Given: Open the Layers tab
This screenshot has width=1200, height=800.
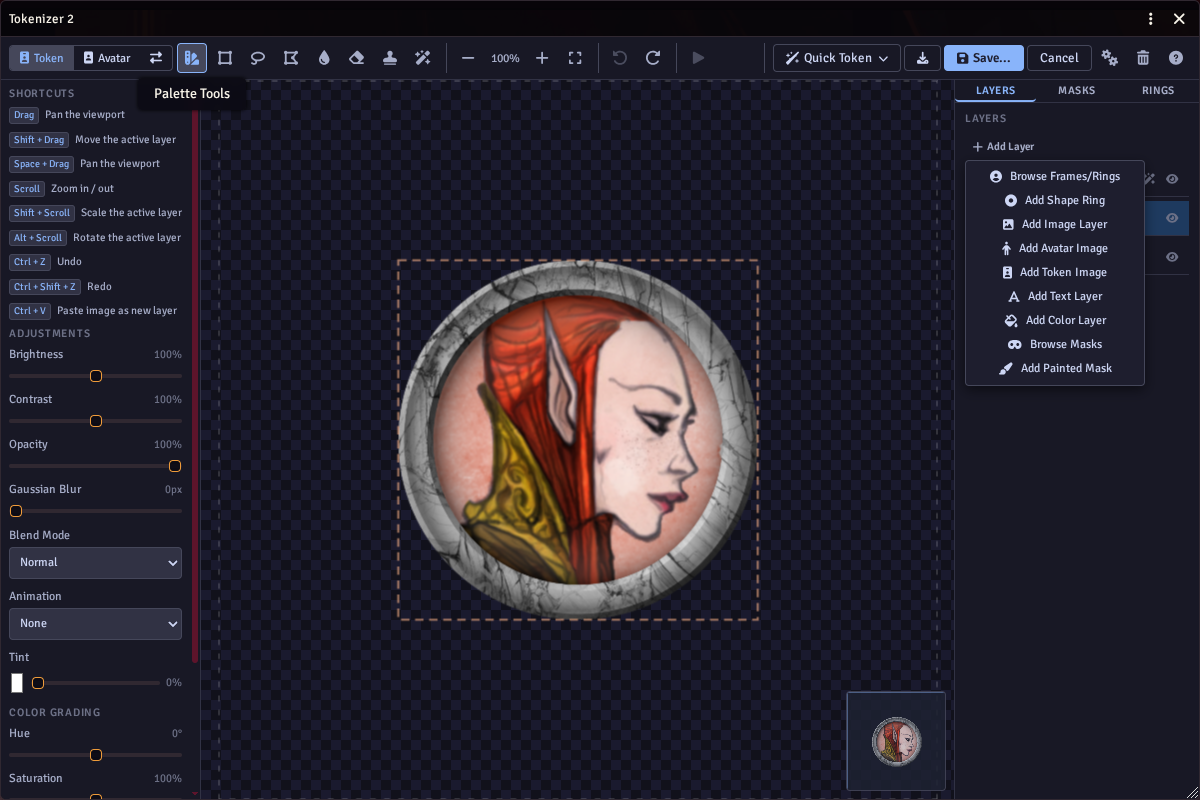Looking at the screenshot, I should [996, 90].
